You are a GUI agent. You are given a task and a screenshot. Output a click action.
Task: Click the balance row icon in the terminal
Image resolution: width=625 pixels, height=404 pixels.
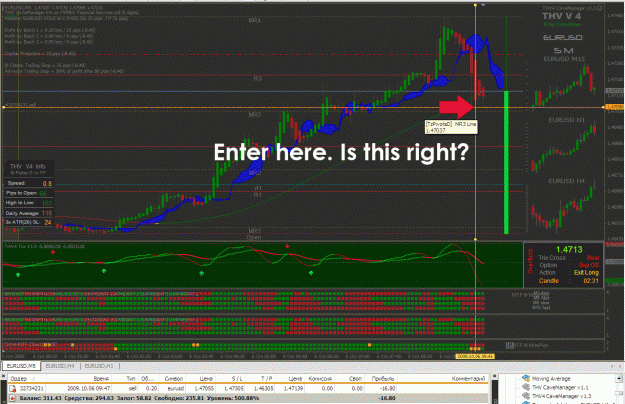coord(12,398)
